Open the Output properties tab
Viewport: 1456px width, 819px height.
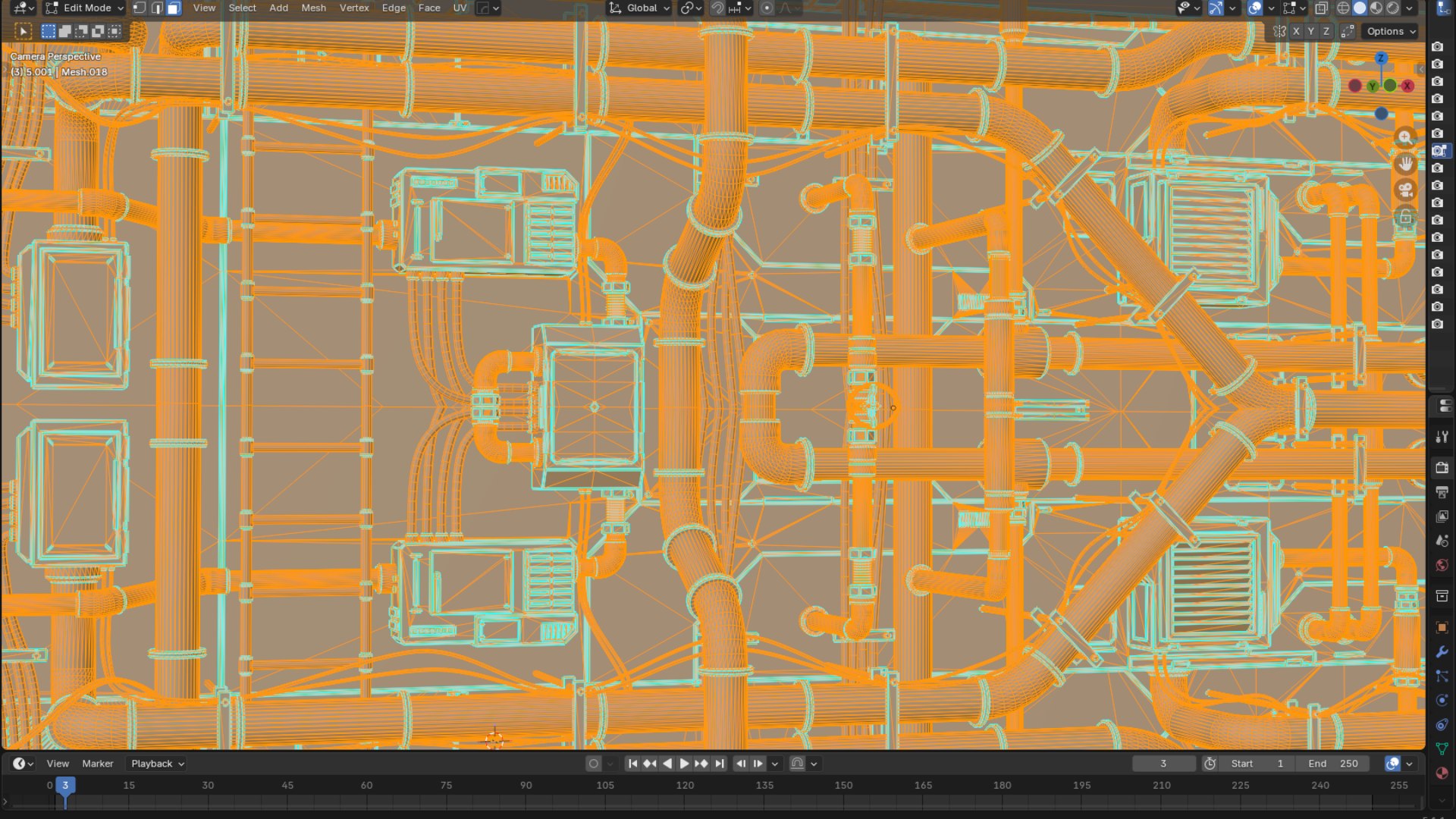(1442, 493)
